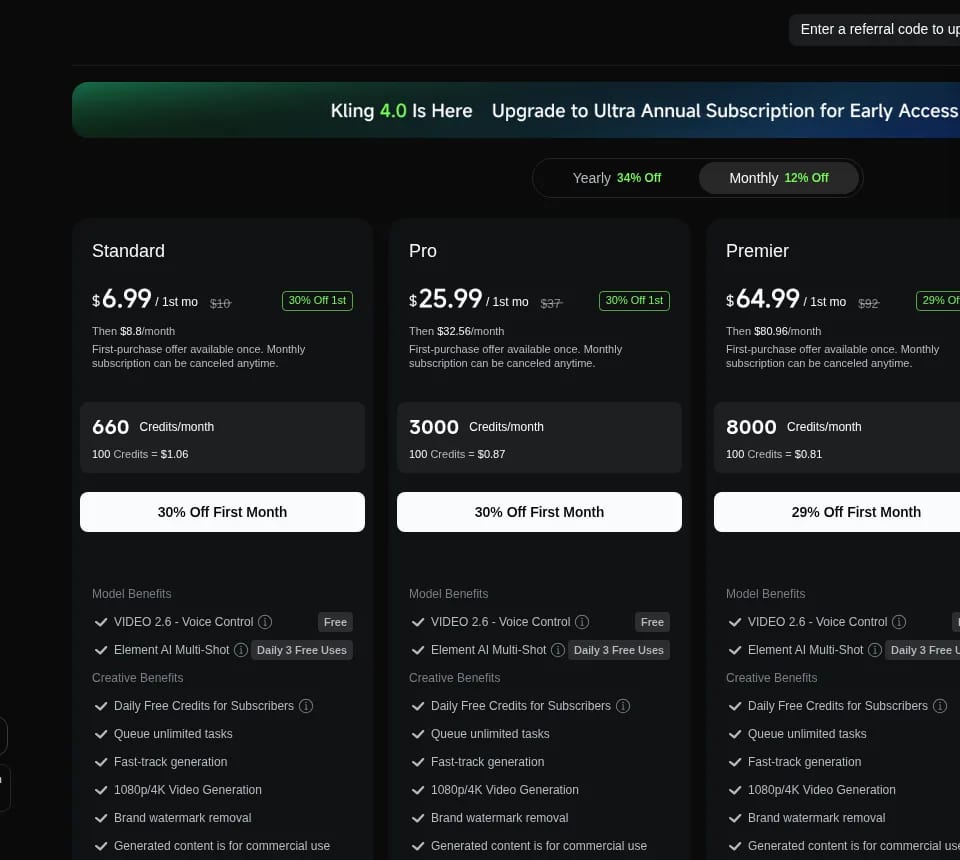Click the Premier plan title
Screen dimensions: 960x860
[x=757, y=251]
